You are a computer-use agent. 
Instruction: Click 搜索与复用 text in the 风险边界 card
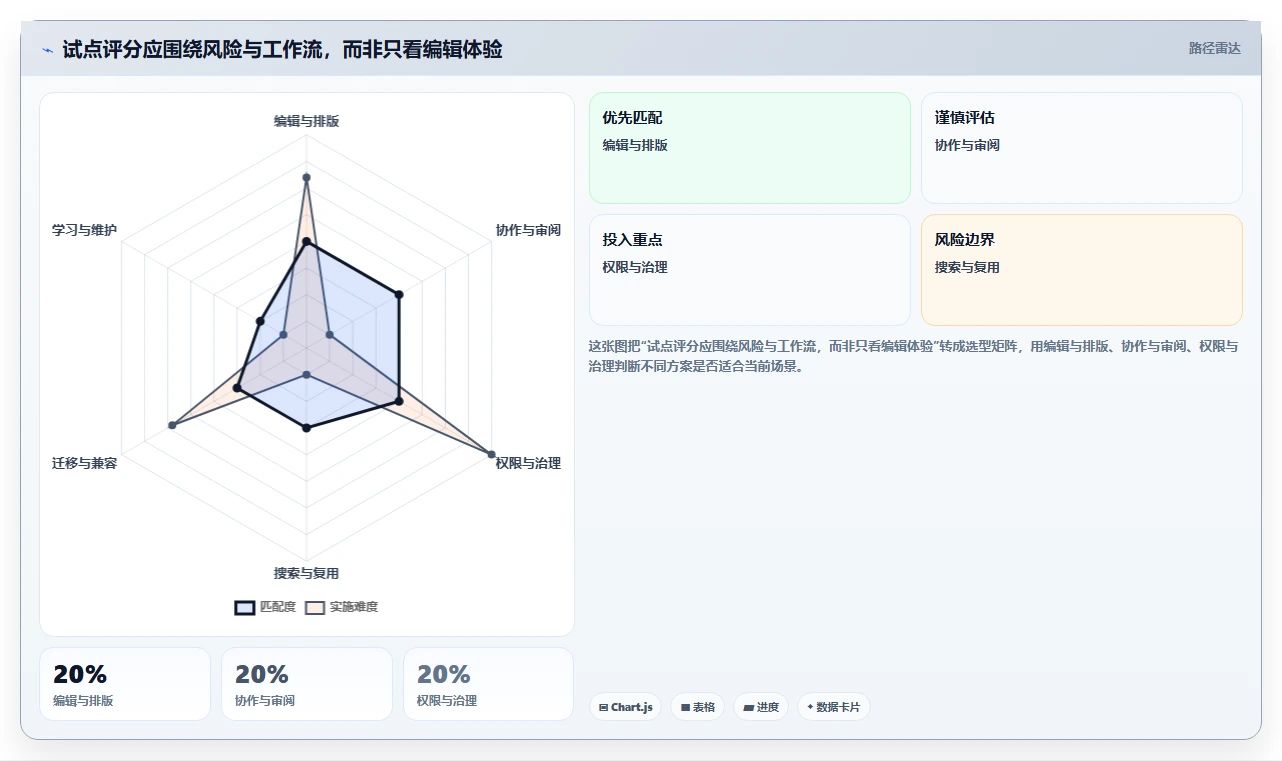[967, 267]
